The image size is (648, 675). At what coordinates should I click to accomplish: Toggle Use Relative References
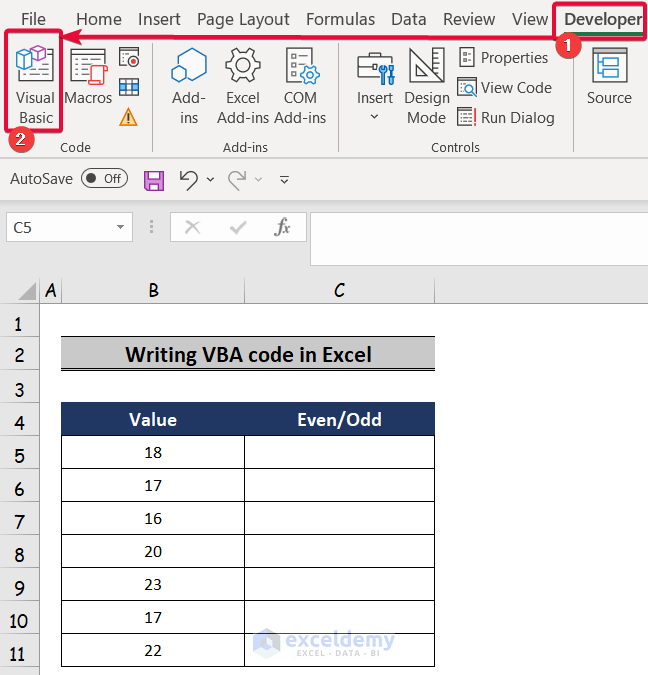coord(129,87)
